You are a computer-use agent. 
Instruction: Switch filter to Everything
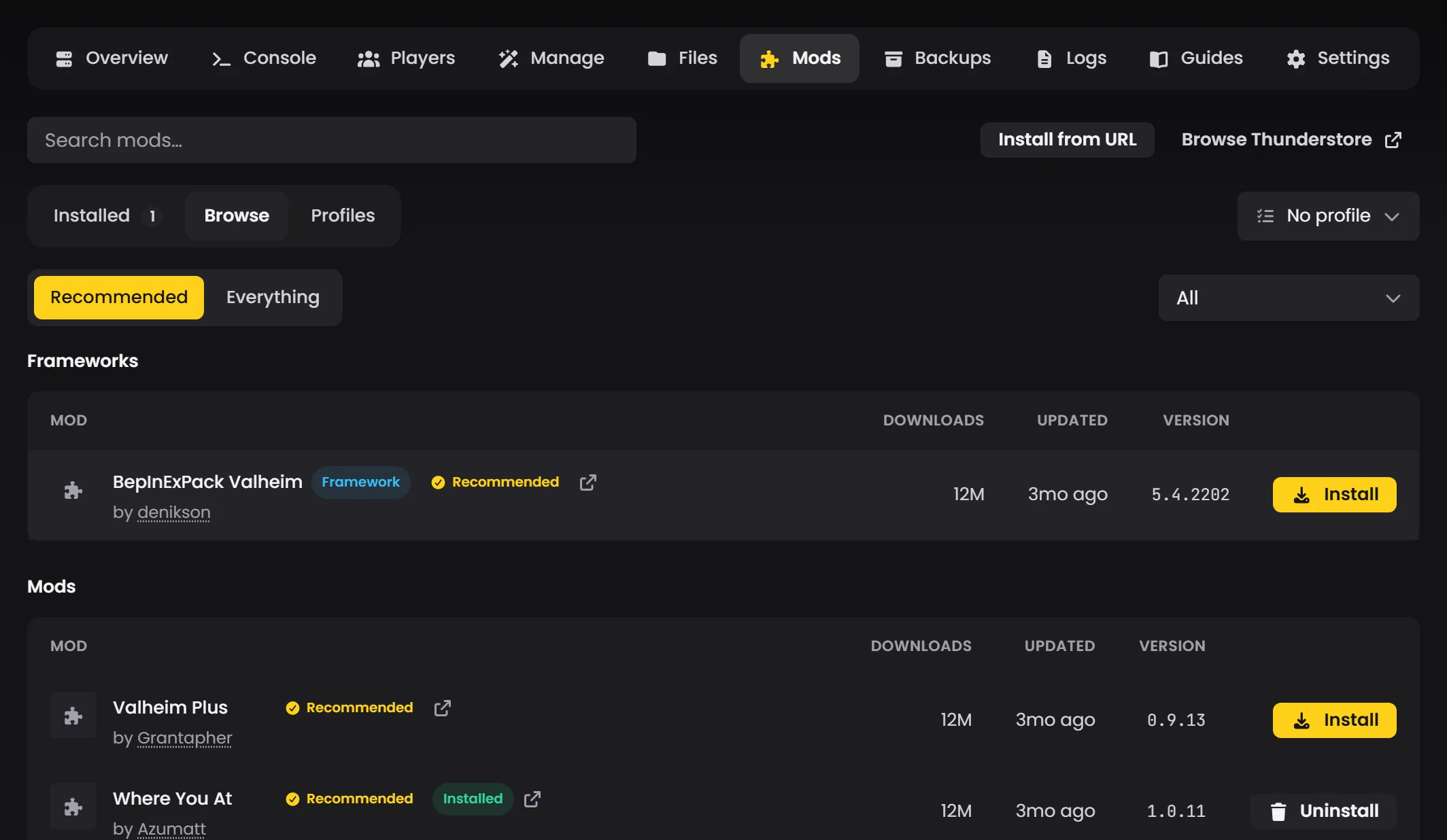click(x=273, y=298)
